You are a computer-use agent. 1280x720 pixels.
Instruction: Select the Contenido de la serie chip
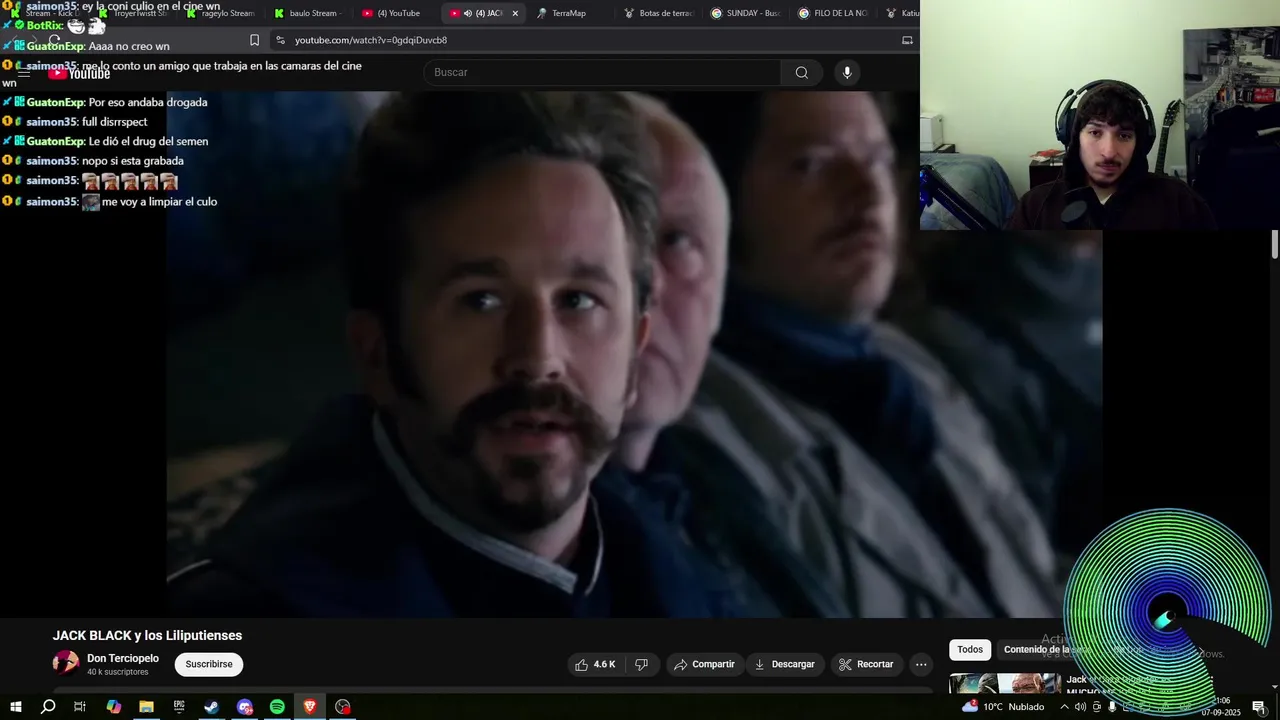[1046, 650]
